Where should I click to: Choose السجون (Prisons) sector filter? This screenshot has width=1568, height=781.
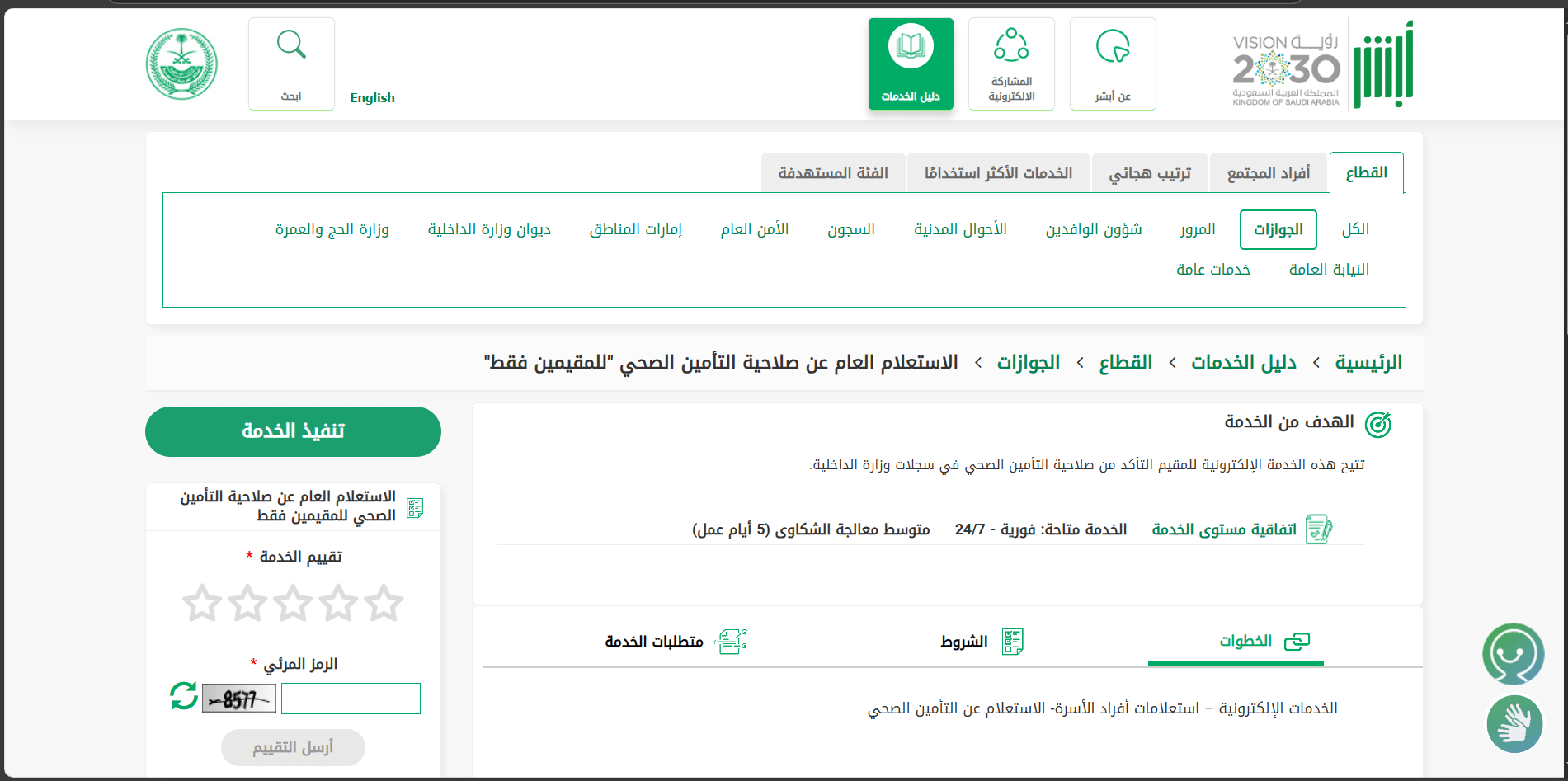coord(851,229)
